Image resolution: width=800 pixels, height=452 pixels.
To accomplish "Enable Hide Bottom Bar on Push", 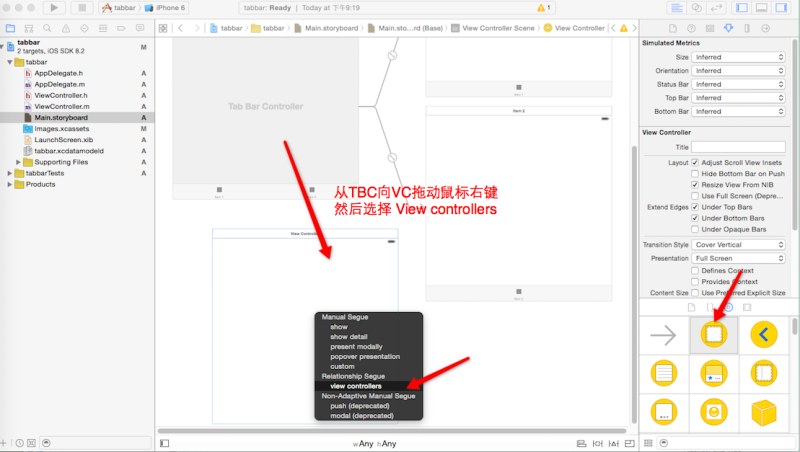I will click(694, 173).
